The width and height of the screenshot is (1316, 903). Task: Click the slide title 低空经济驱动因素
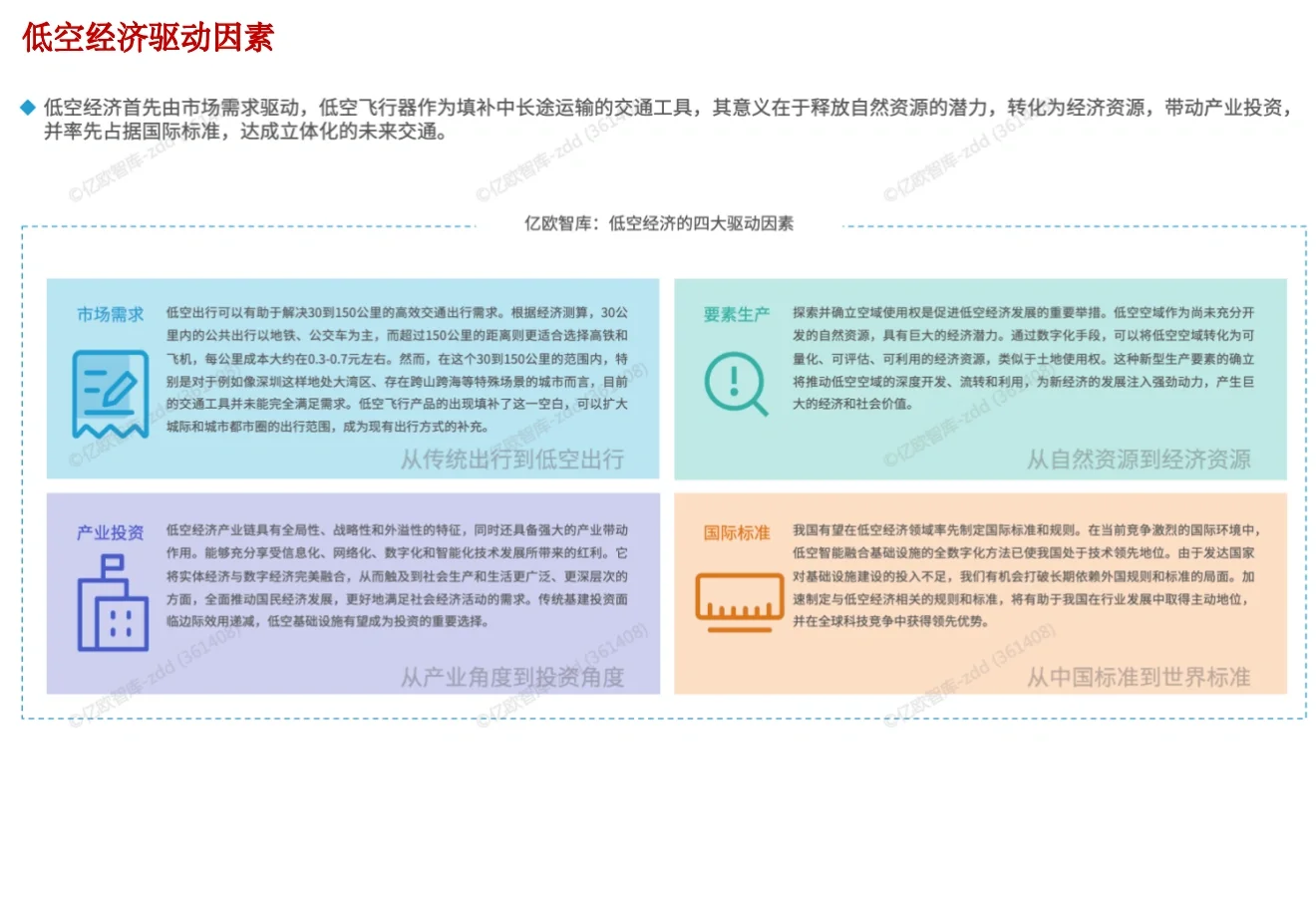[x=148, y=38]
